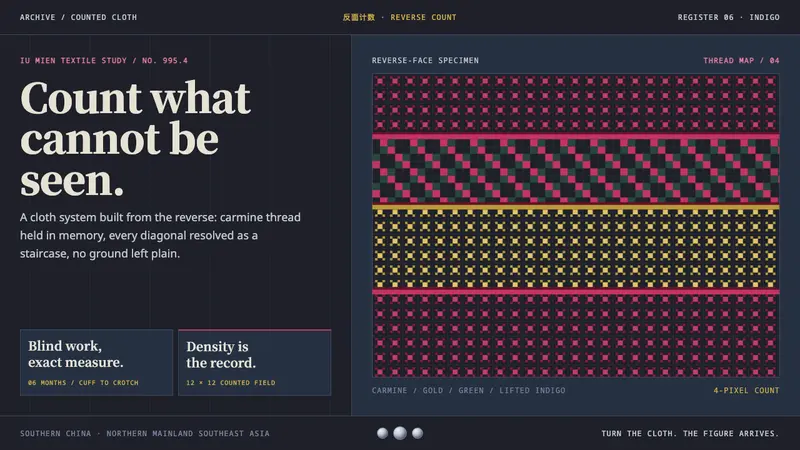Click 'CARMINE / GOLD / GREEN / LIFTED INDIGO' caption
Viewport: 800px width, 450px height.
click(x=468, y=390)
